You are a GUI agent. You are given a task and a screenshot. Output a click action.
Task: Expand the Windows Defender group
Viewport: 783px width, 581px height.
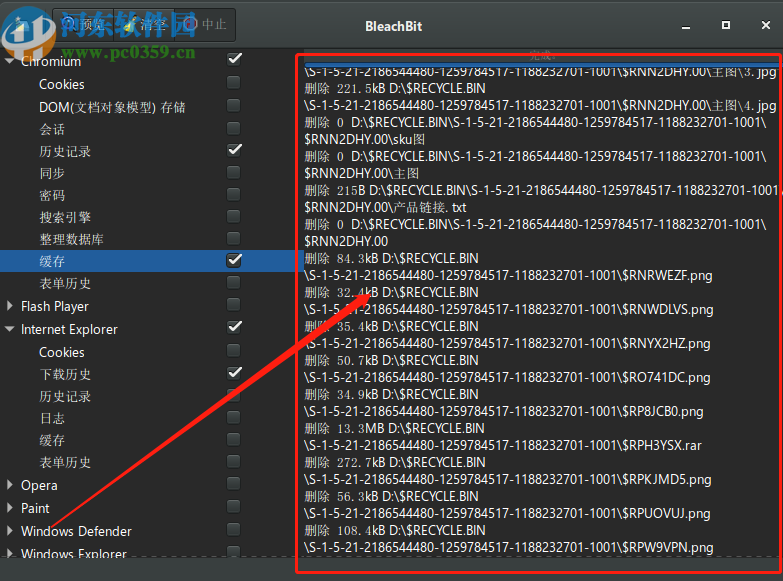(9, 531)
